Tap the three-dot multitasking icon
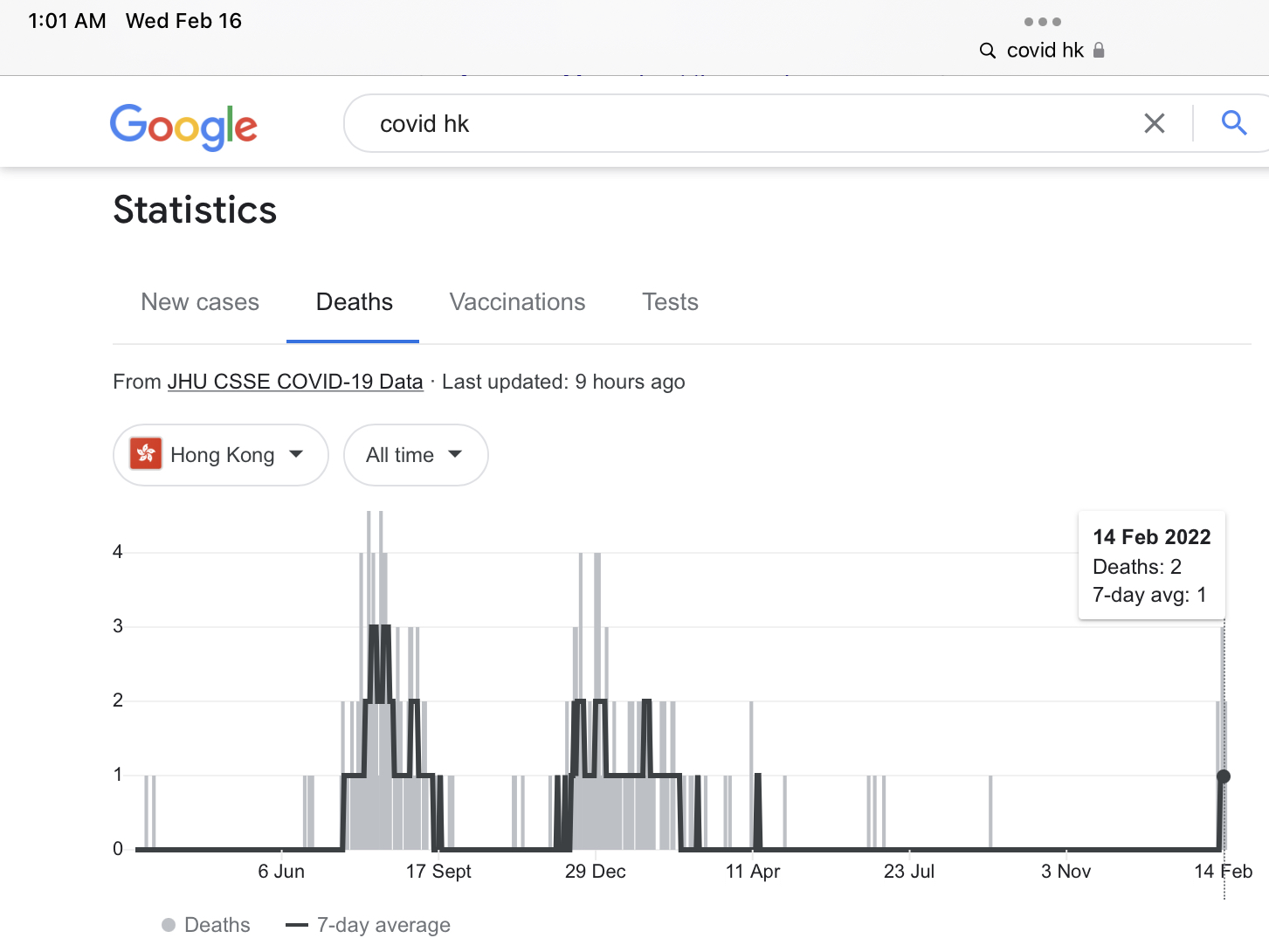The width and height of the screenshot is (1269, 952). (x=1042, y=22)
